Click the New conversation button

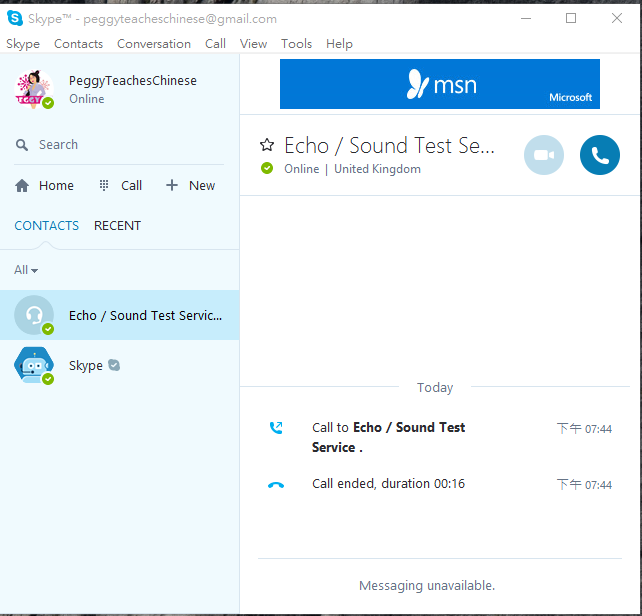click(x=190, y=186)
